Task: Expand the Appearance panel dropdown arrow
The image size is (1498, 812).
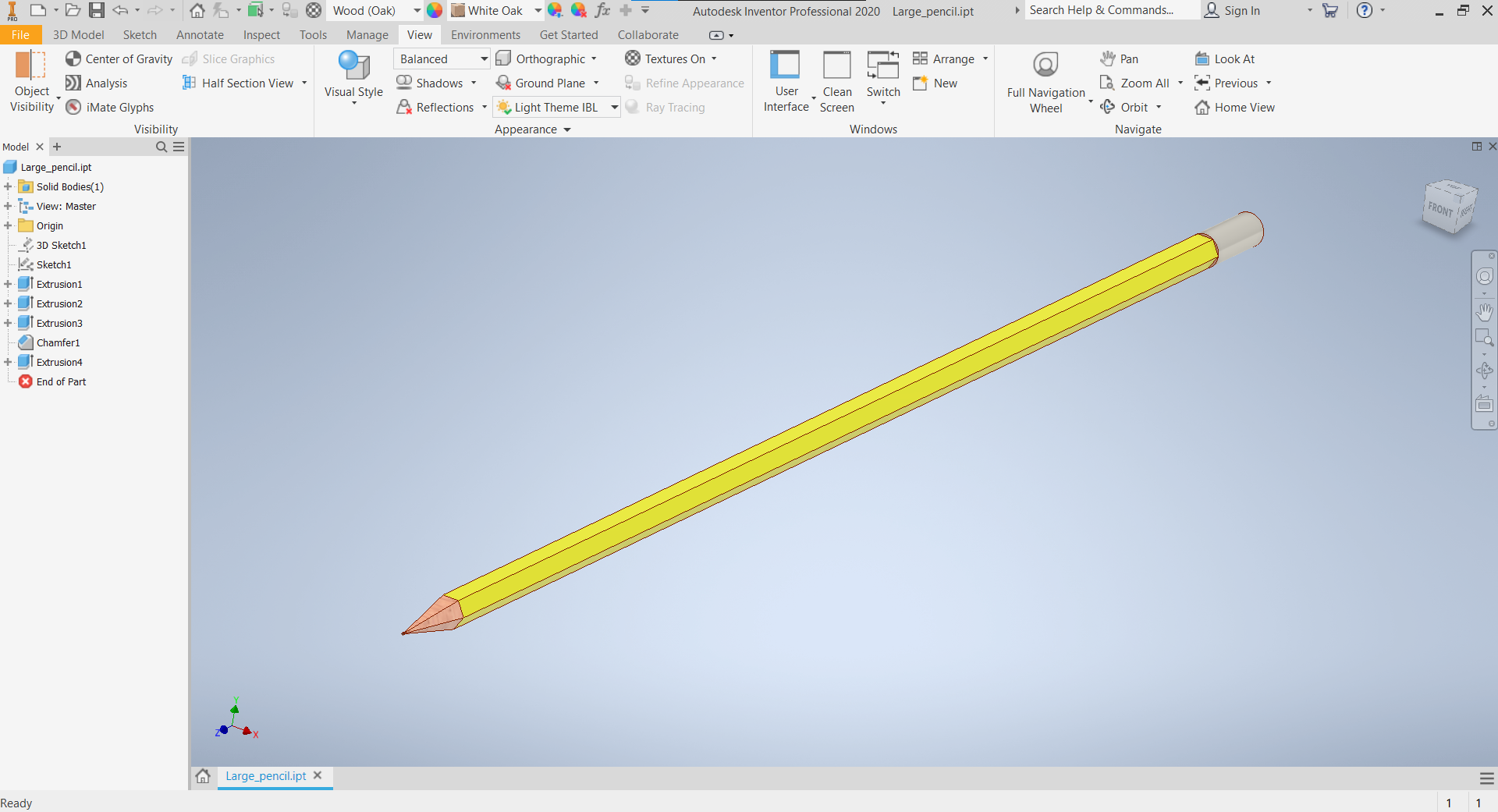Action: point(567,129)
